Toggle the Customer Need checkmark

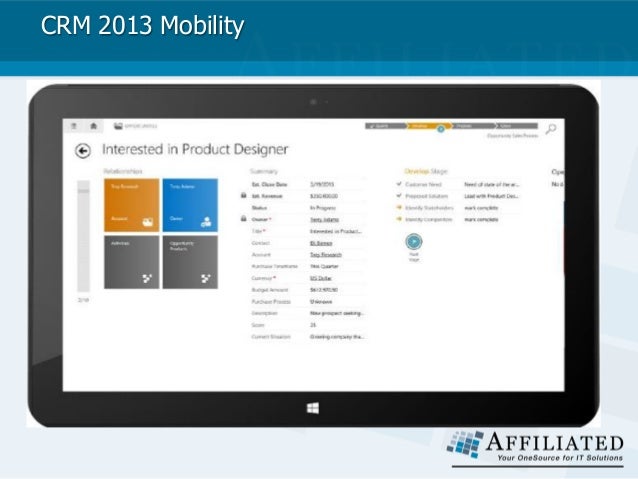pos(399,184)
